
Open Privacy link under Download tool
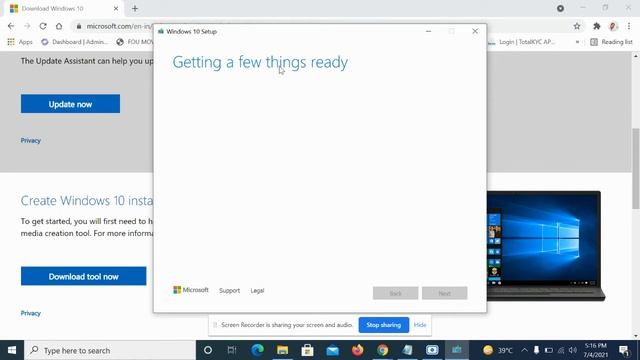pyautogui.click(x=31, y=313)
